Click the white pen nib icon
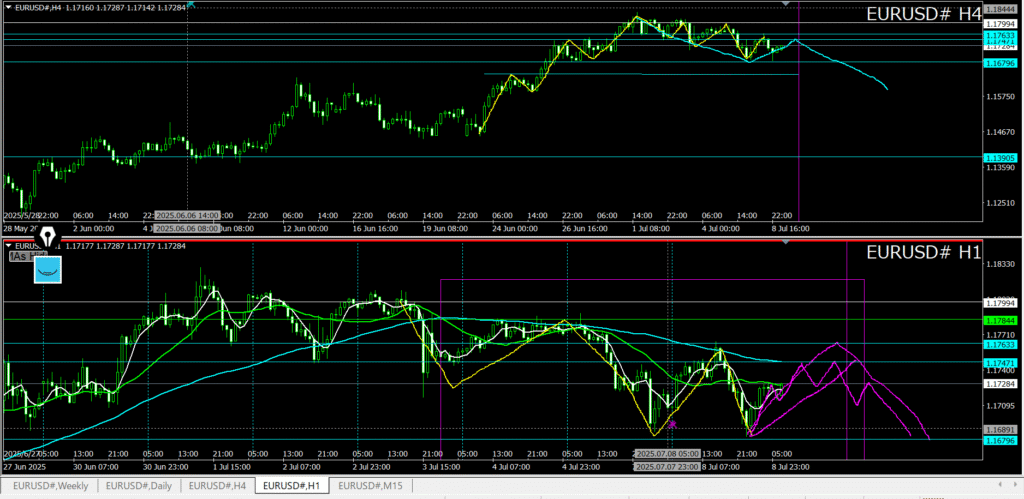 (x=50, y=234)
